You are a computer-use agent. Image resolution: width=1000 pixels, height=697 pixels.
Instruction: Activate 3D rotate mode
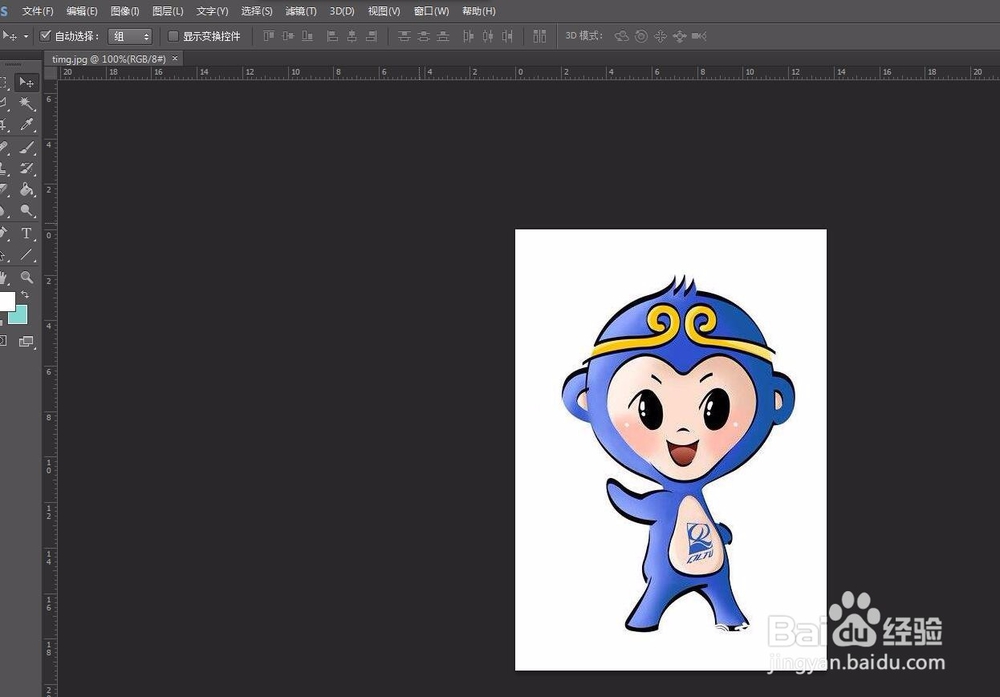click(x=621, y=36)
